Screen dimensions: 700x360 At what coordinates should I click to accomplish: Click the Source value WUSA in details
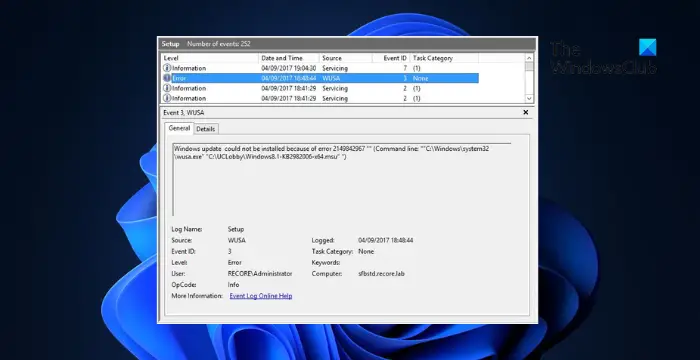point(237,240)
